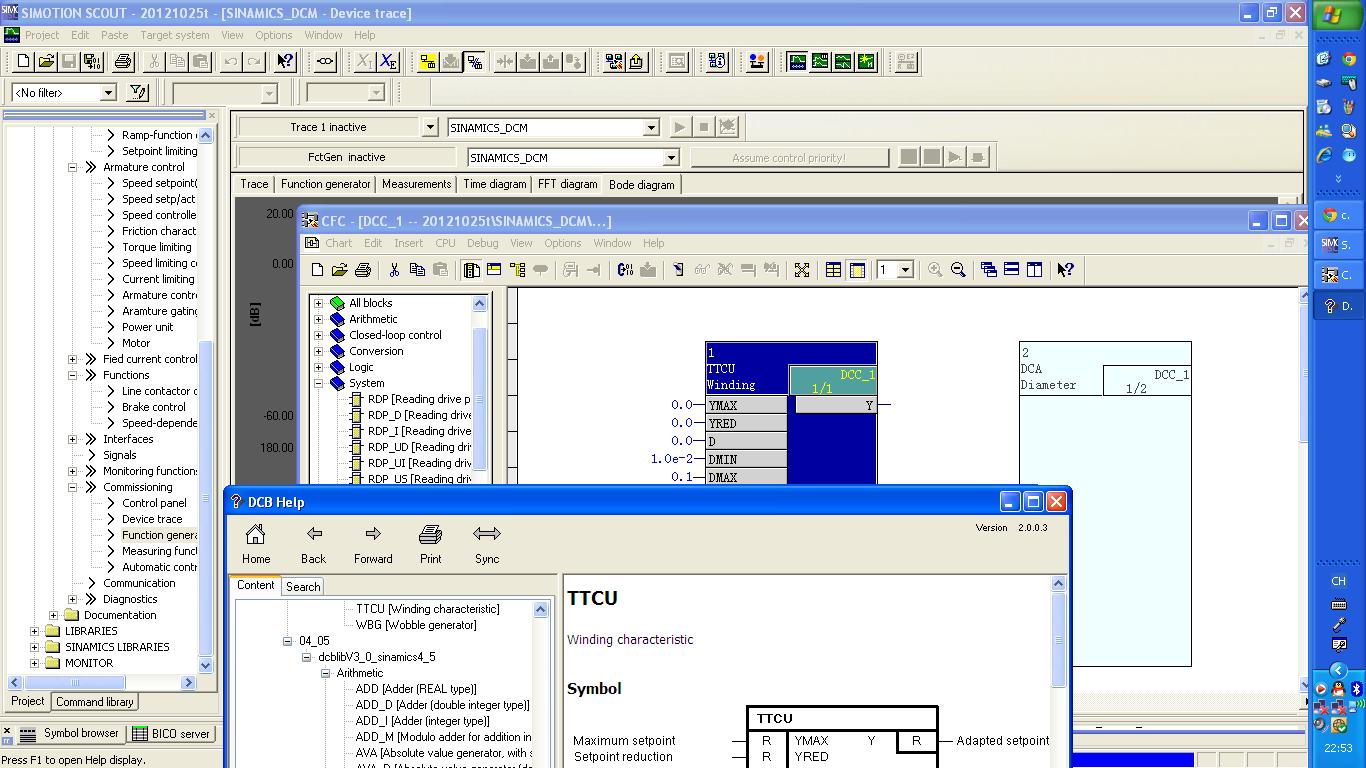Open the Target system menu in SCOUT
The height and width of the screenshot is (768, 1366).
pyautogui.click(x=175, y=35)
